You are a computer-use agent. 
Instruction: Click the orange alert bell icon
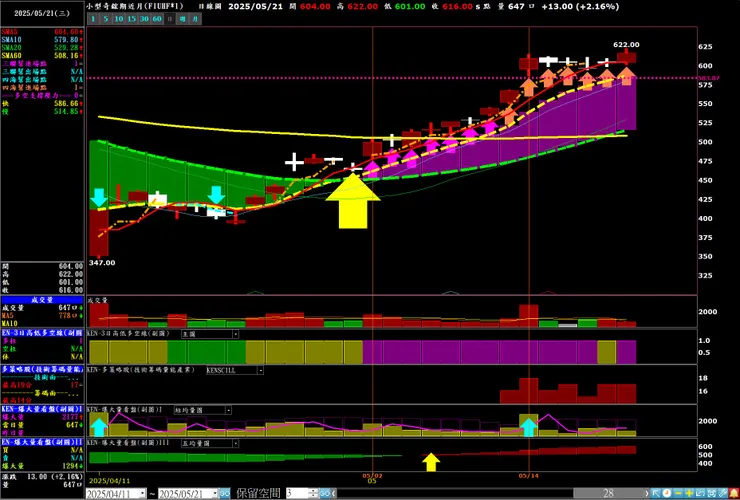coord(734,494)
